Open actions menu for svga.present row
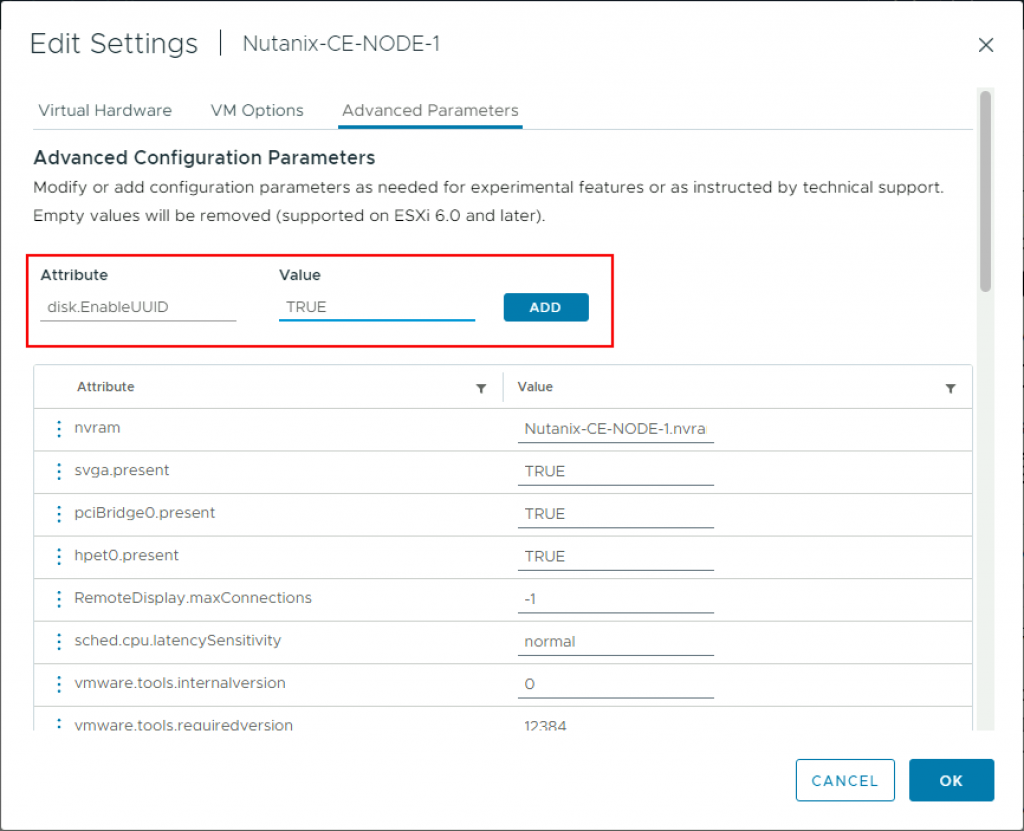 click(x=58, y=471)
